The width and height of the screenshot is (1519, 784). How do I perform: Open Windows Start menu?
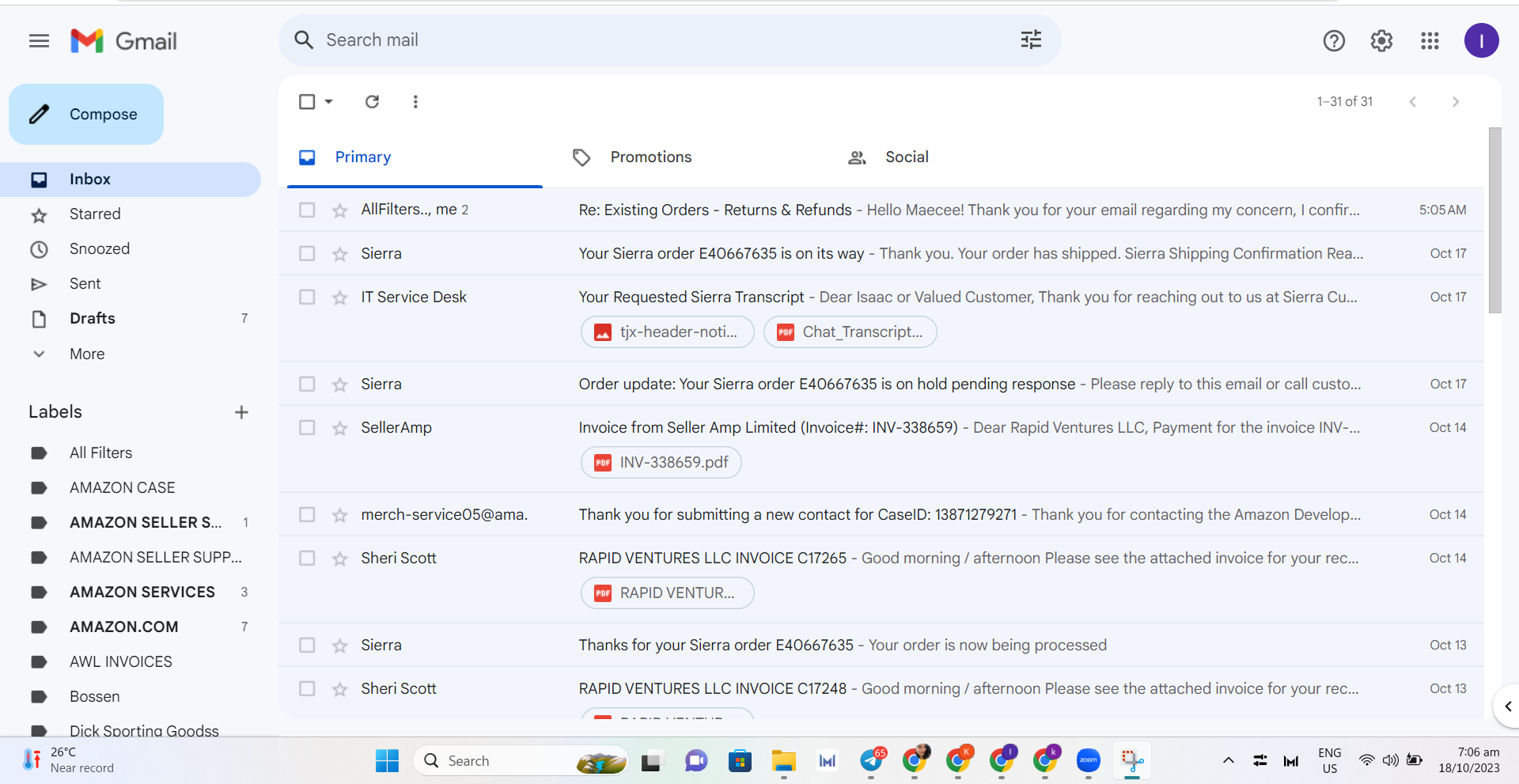(387, 760)
